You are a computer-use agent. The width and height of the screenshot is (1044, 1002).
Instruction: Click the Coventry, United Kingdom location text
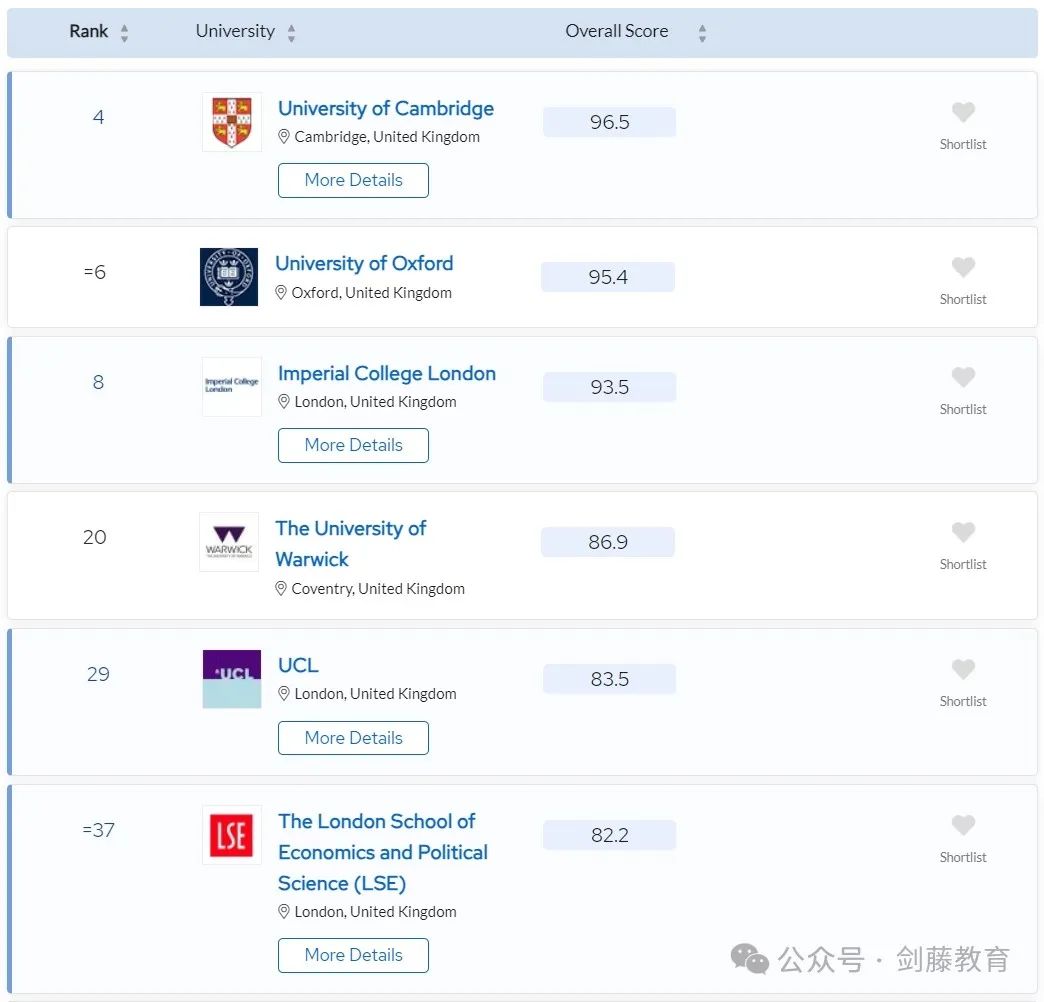click(x=378, y=589)
